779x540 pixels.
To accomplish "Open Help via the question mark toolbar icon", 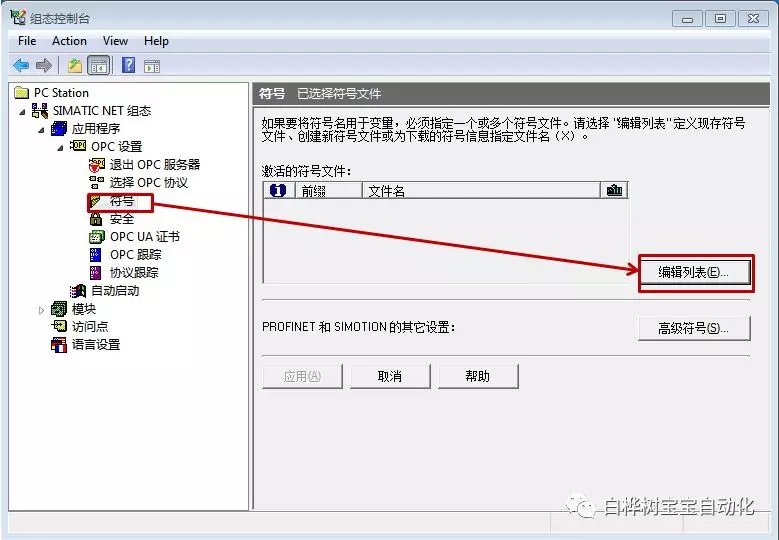I will point(128,66).
